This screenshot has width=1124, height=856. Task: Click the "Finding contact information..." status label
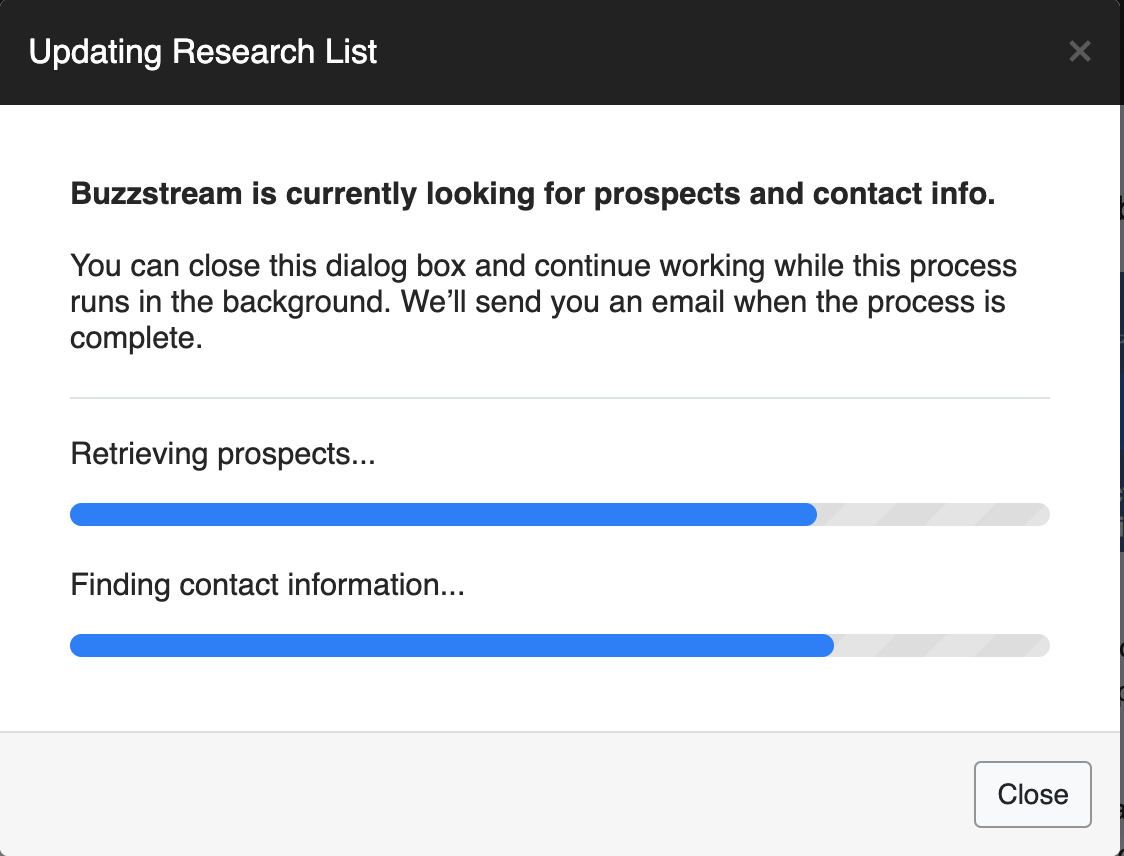267,584
